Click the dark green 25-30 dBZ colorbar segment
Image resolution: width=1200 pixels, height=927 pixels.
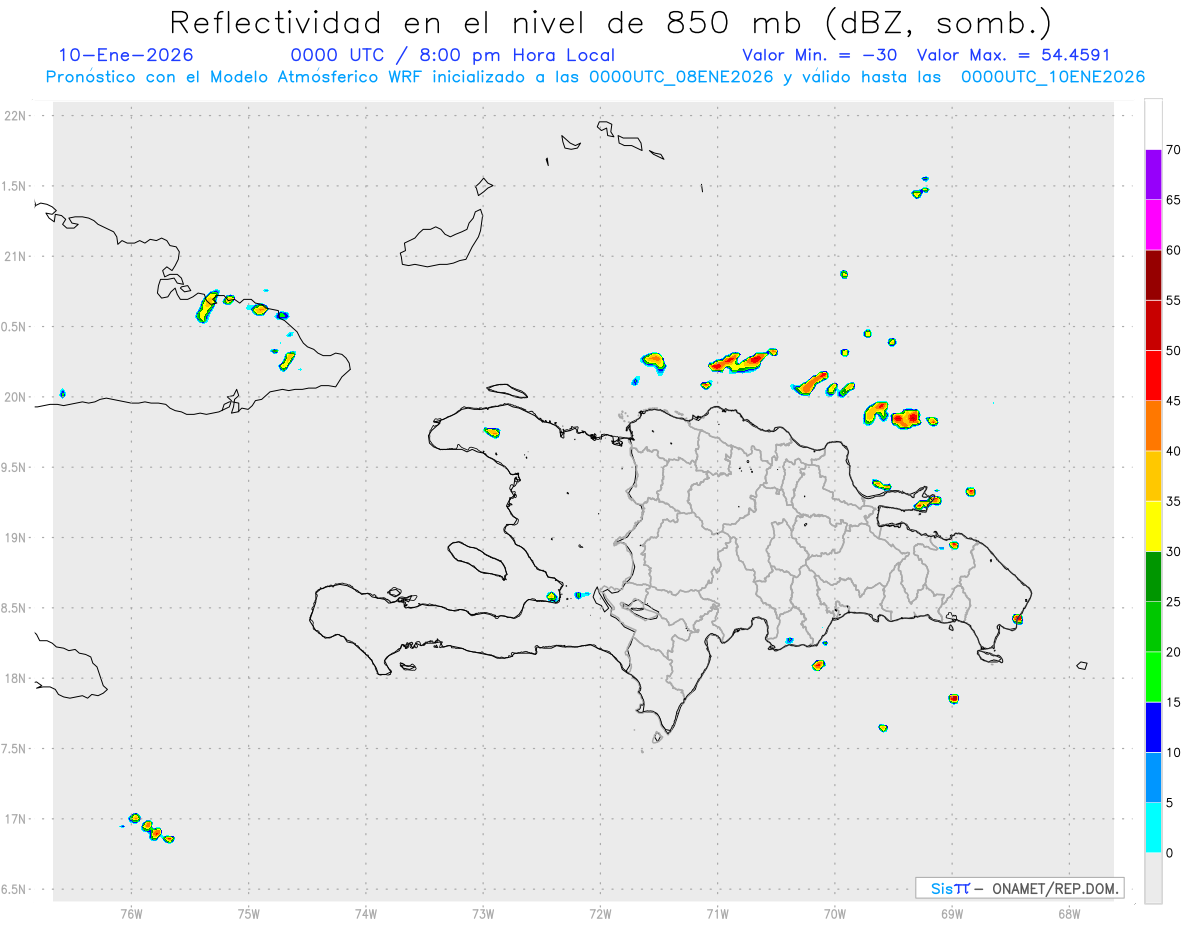click(1153, 577)
